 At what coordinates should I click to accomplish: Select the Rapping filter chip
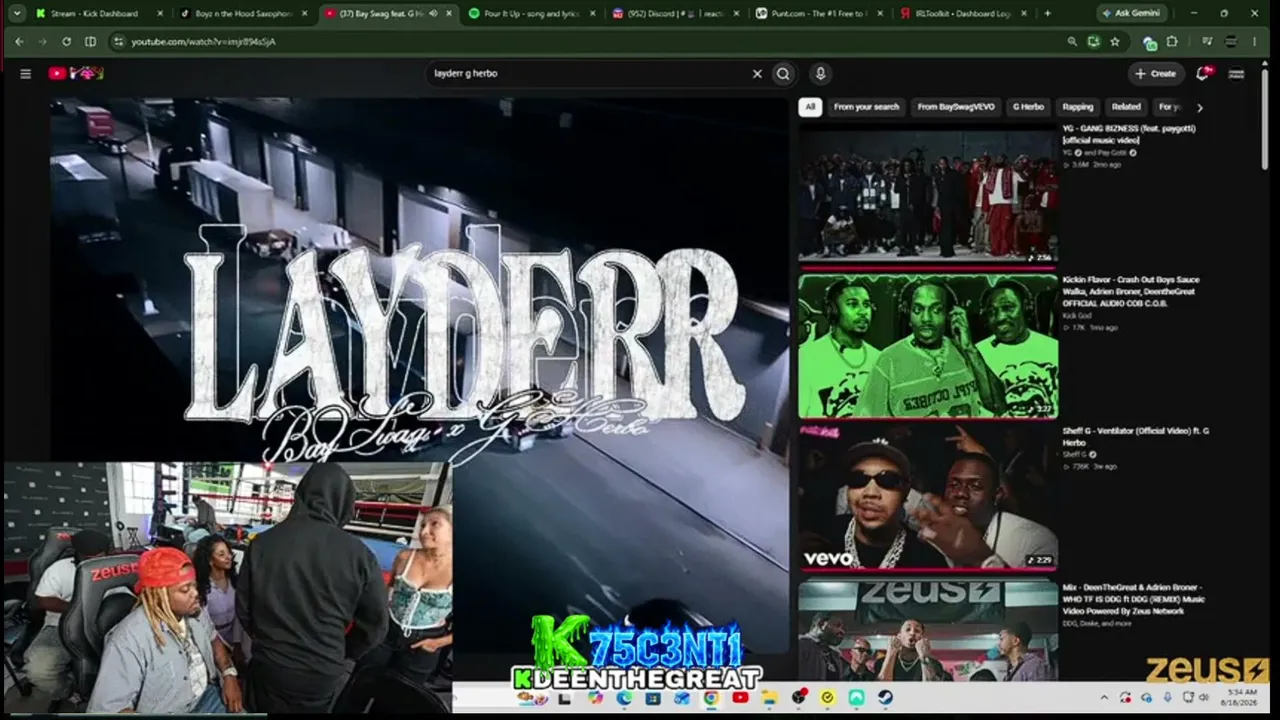[x=1078, y=107]
